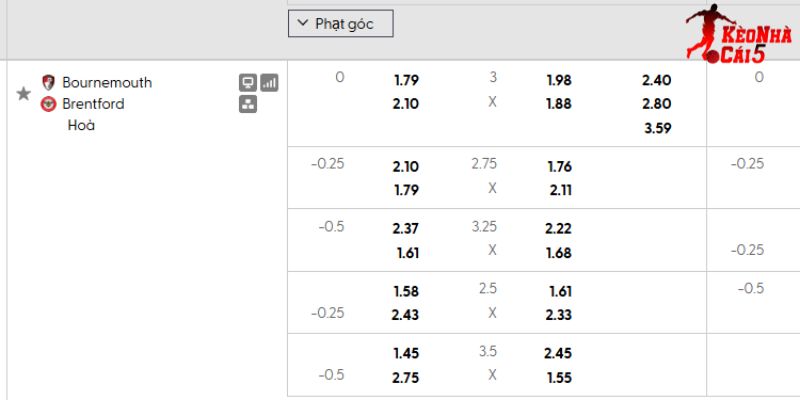Select handicap odds 1.79 for Bournemouth

click(406, 80)
